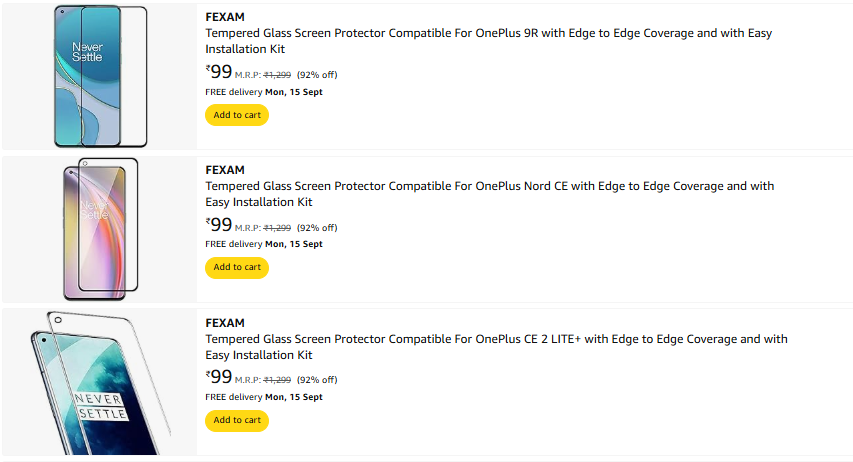The image size is (853, 462).
Task: Open the OnePlus Nord CE tempered glass title
Action: 490,194
